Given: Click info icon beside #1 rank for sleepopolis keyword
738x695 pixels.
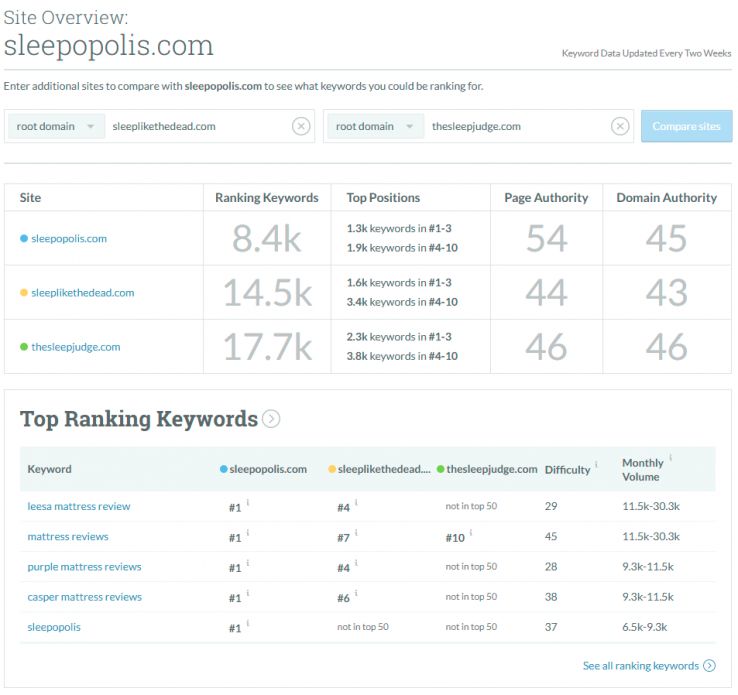Looking at the screenshot, I should click(248, 624).
